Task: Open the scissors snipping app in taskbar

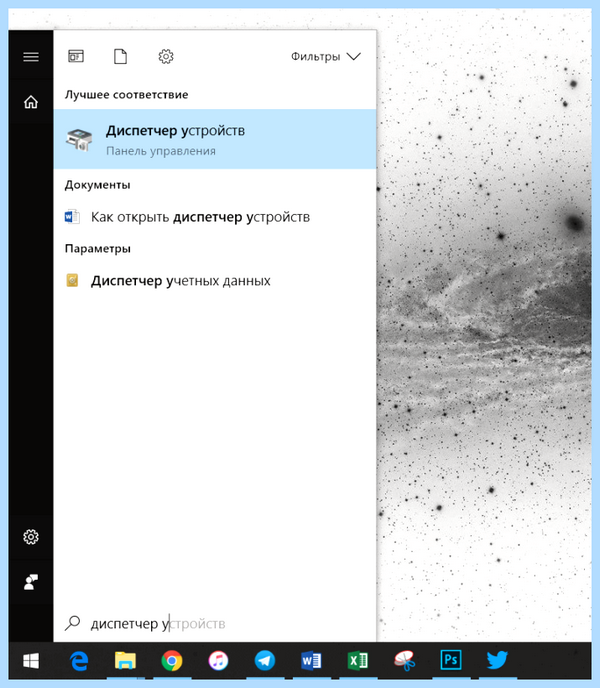Action: point(404,661)
